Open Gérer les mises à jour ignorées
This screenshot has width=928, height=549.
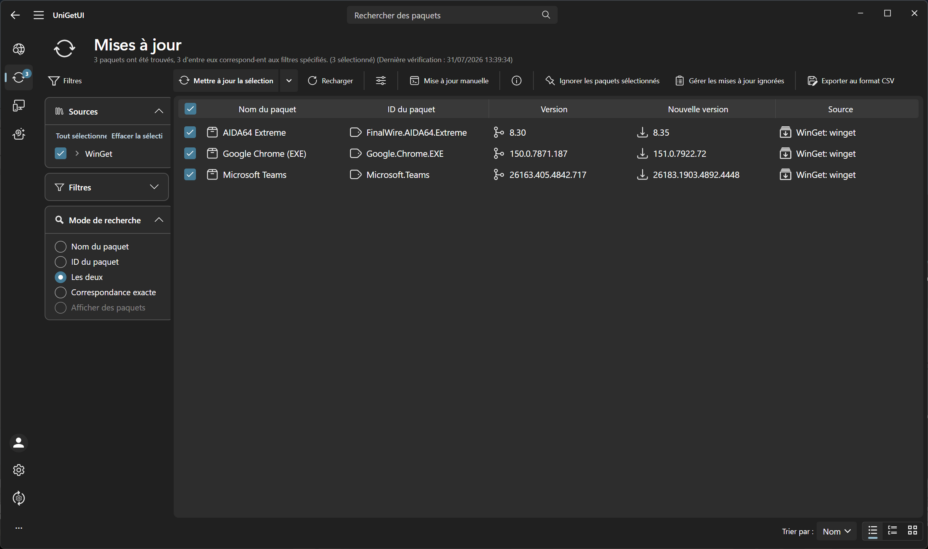click(x=729, y=80)
